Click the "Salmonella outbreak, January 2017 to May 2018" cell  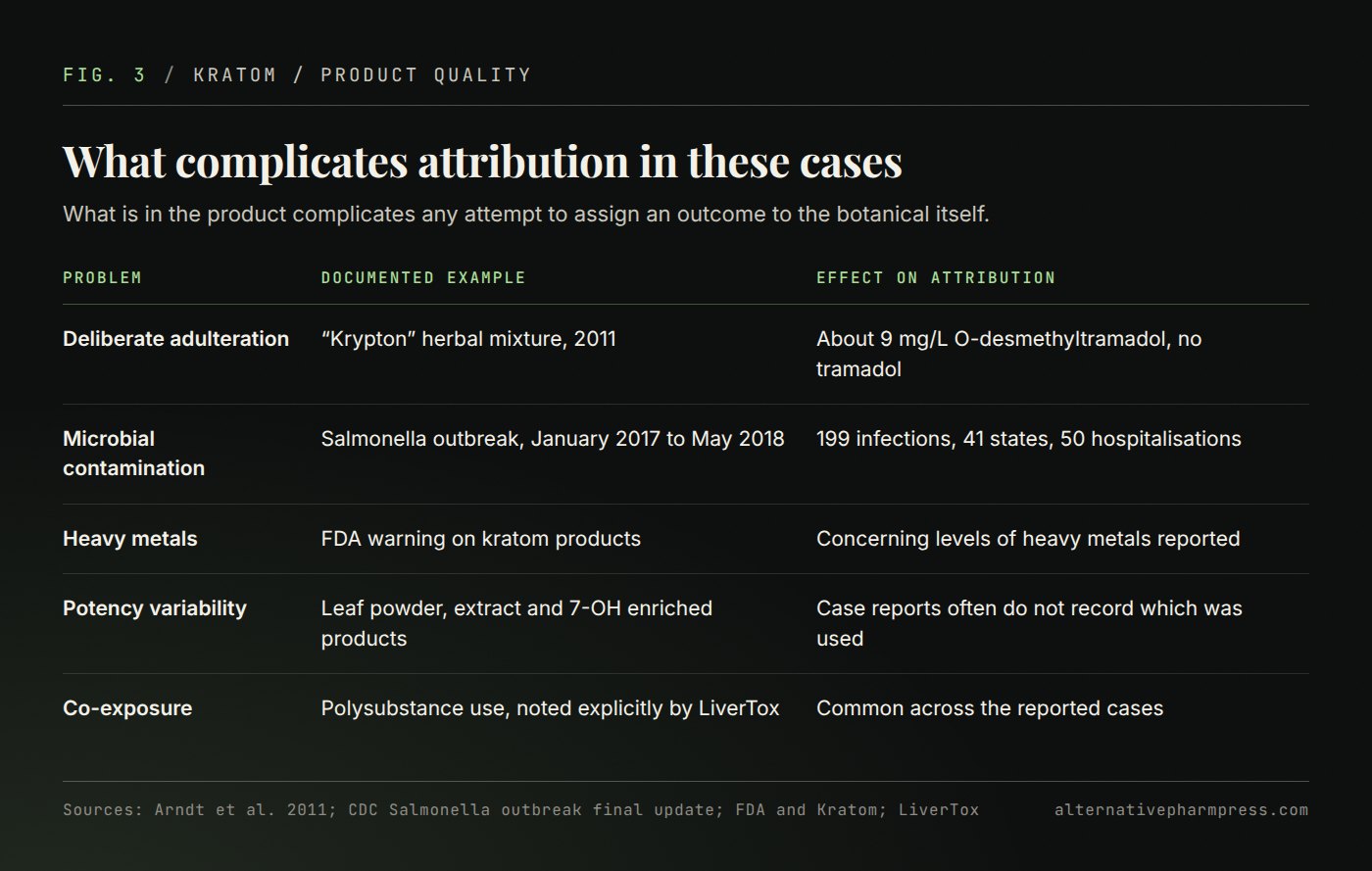[553, 438]
